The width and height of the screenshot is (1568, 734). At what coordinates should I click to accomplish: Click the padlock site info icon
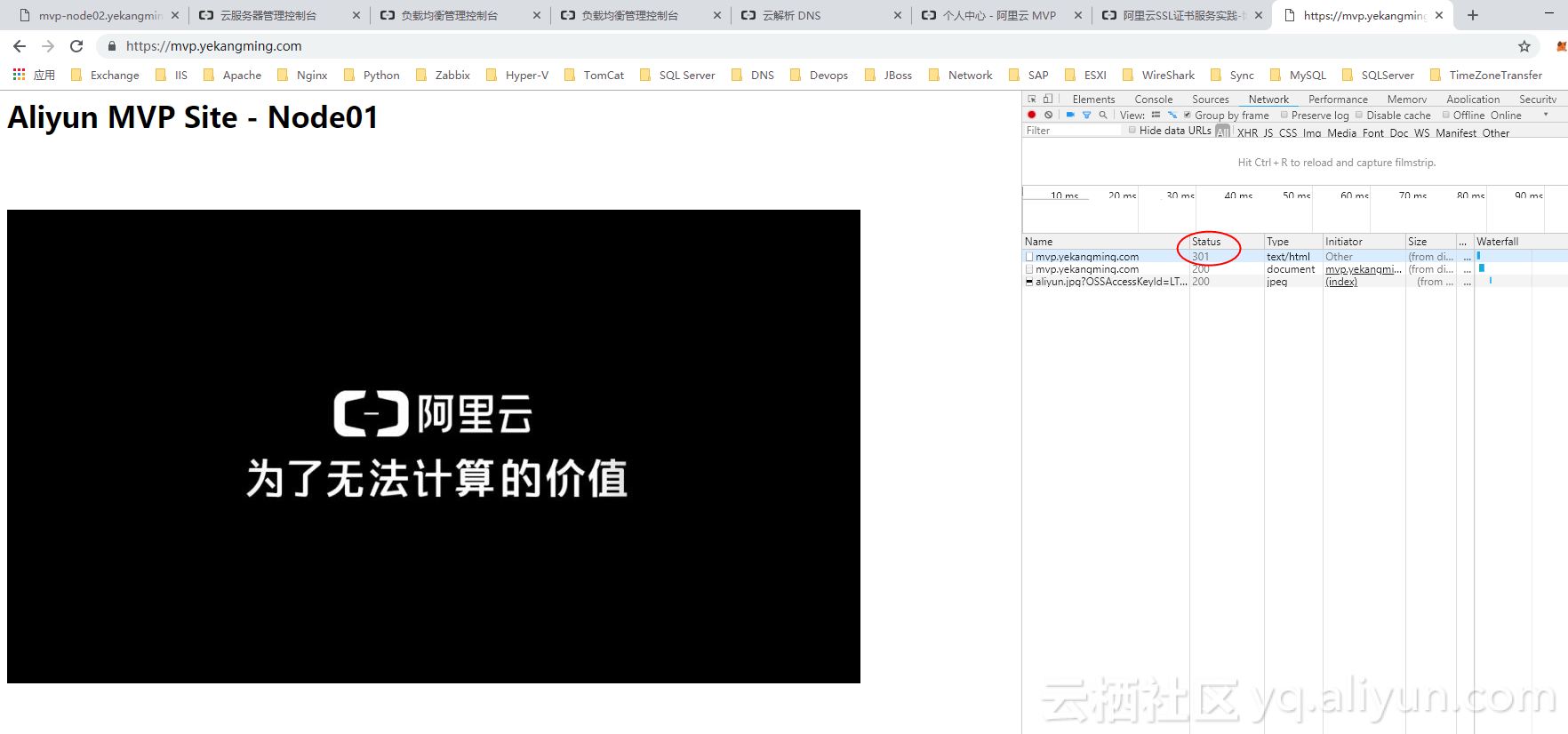tap(111, 46)
